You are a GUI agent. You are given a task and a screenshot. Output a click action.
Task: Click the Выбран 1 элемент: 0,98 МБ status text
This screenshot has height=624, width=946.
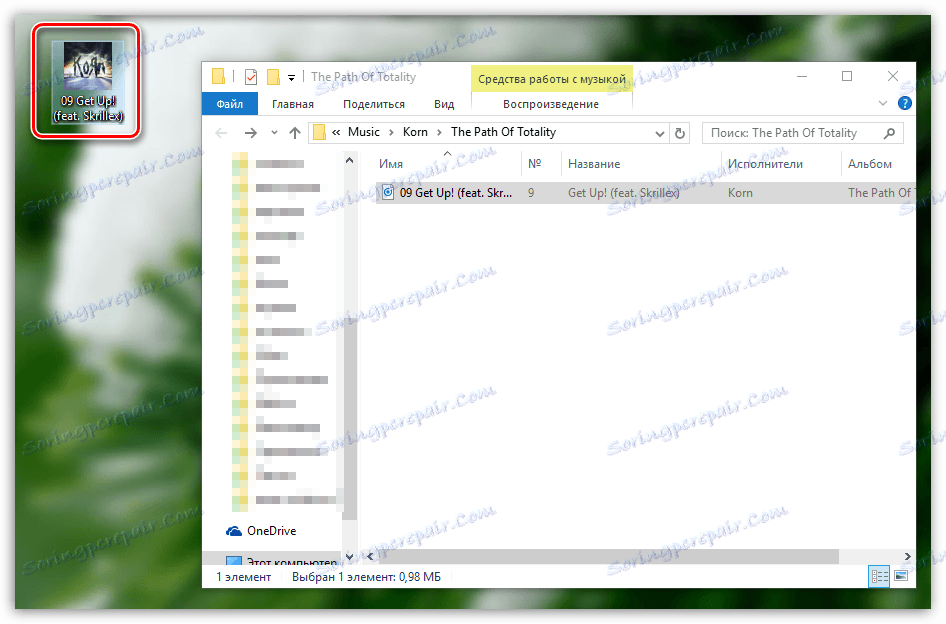(366, 577)
